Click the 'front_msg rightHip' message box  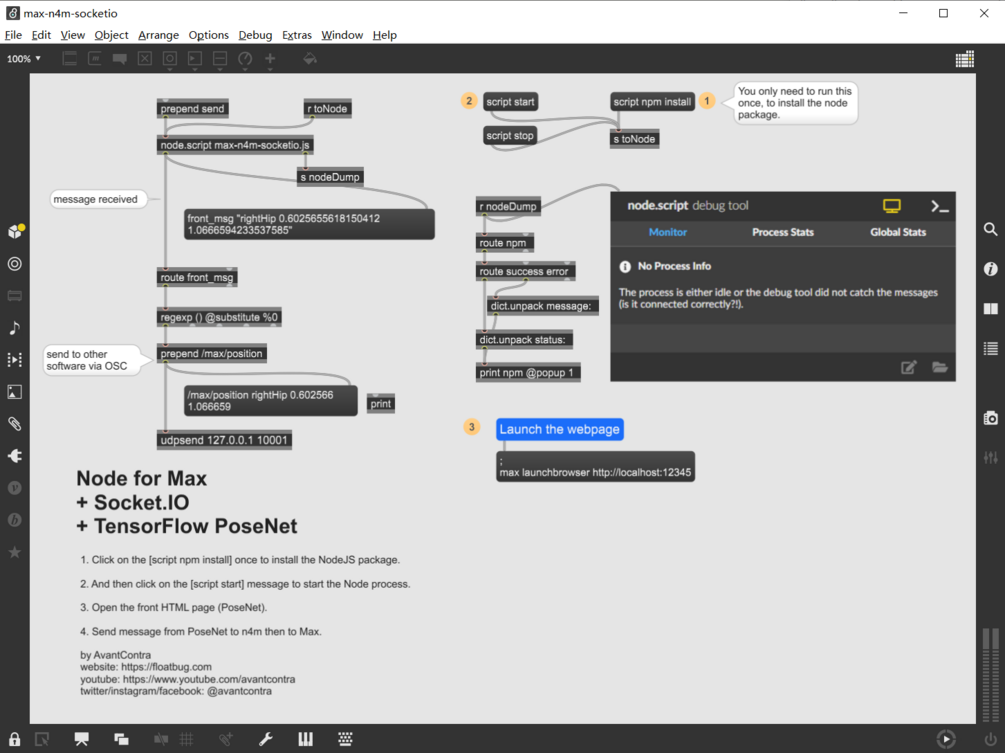point(309,224)
